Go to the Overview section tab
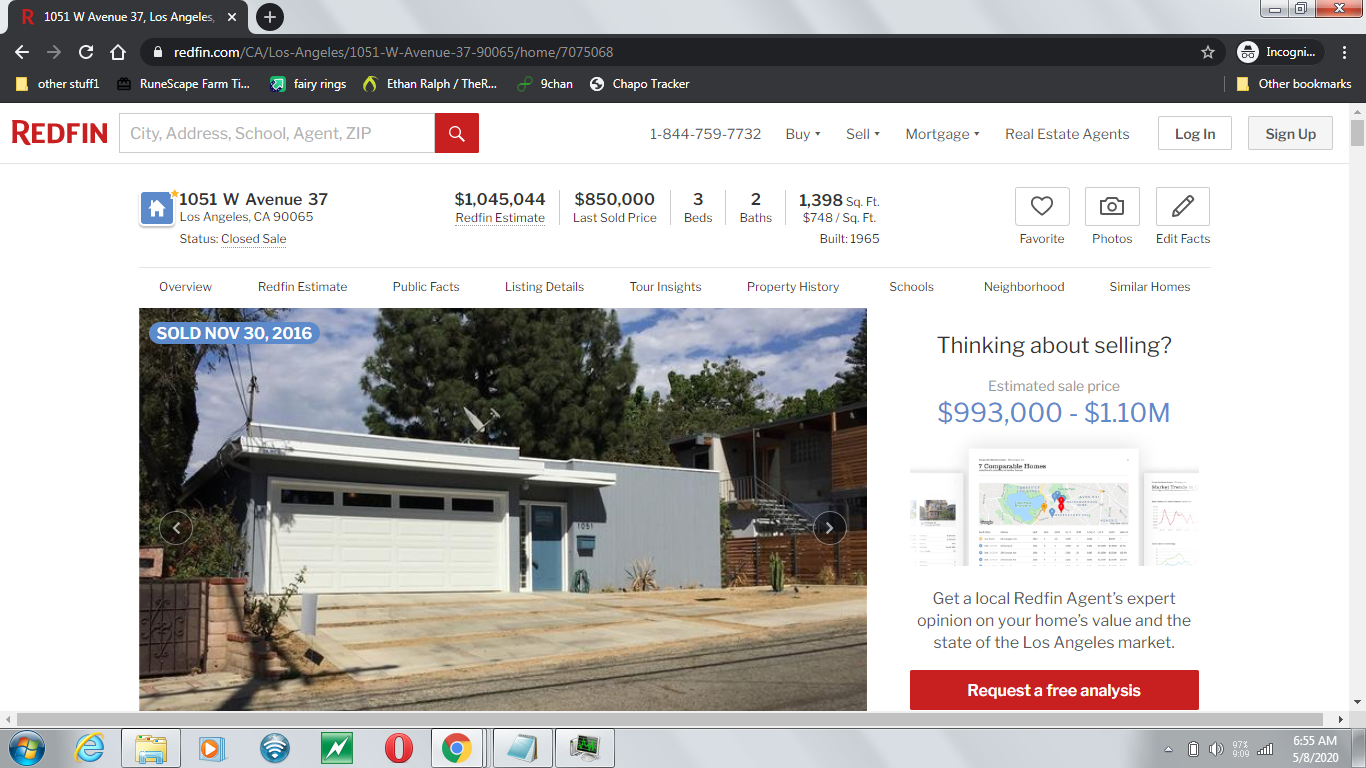 click(x=185, y=287)
